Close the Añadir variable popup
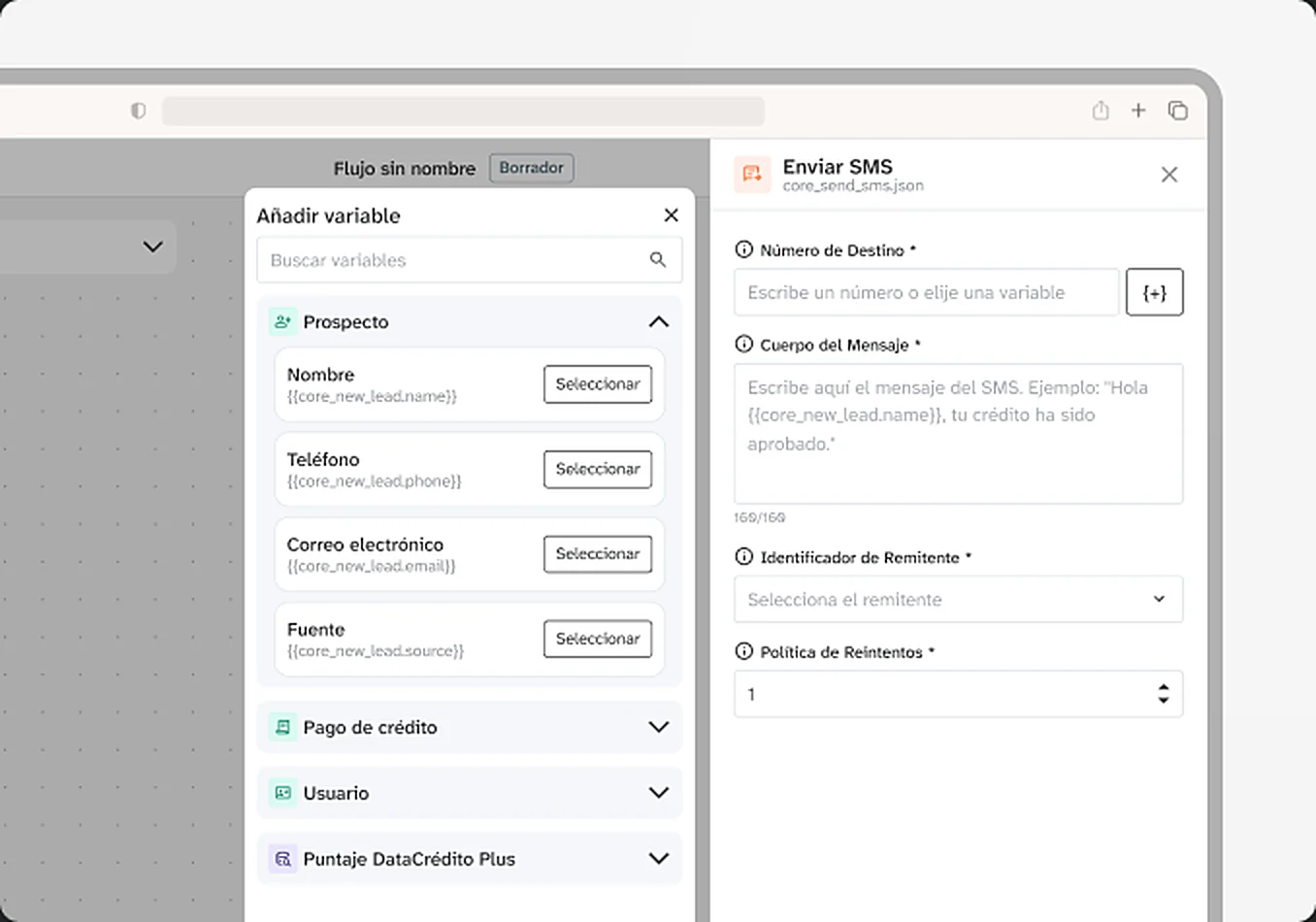Viewport: 1316px width, 922px height. coord(671,215)
